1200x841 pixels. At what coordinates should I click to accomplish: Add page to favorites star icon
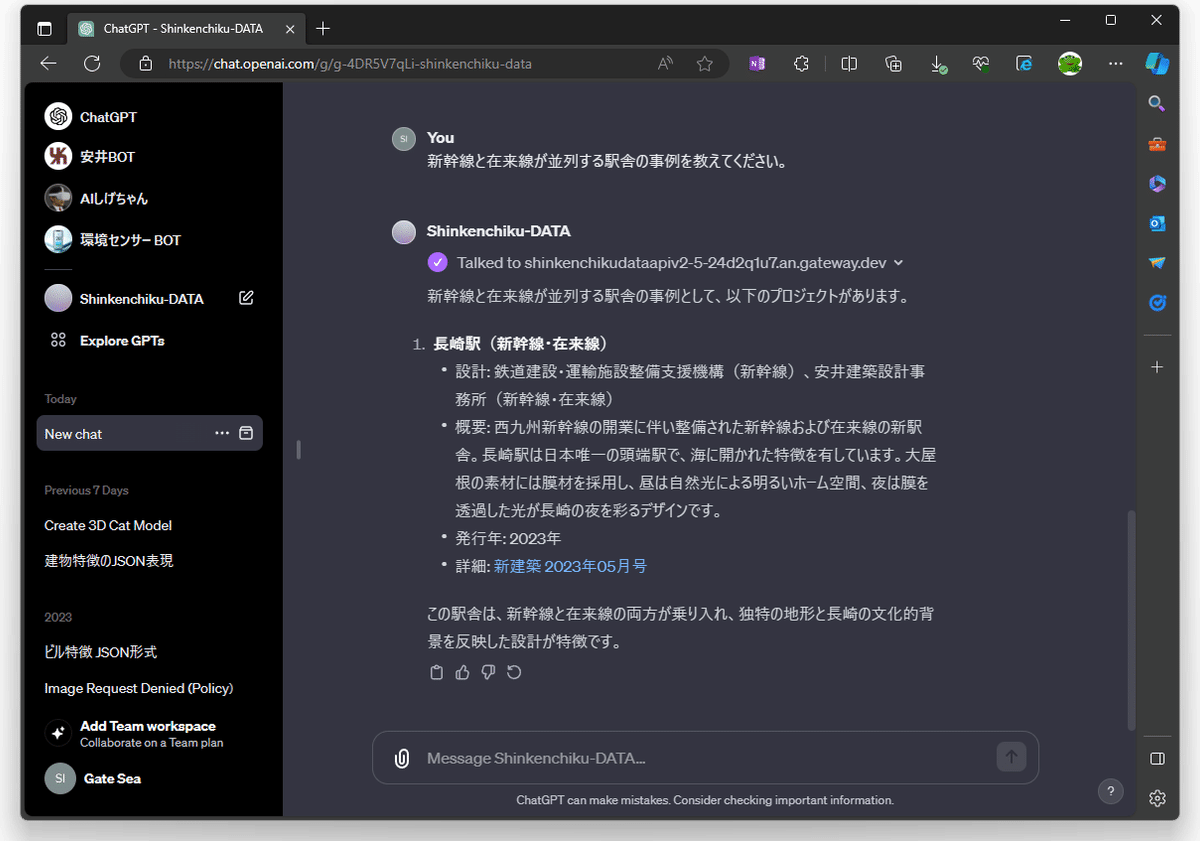[705, 64]
